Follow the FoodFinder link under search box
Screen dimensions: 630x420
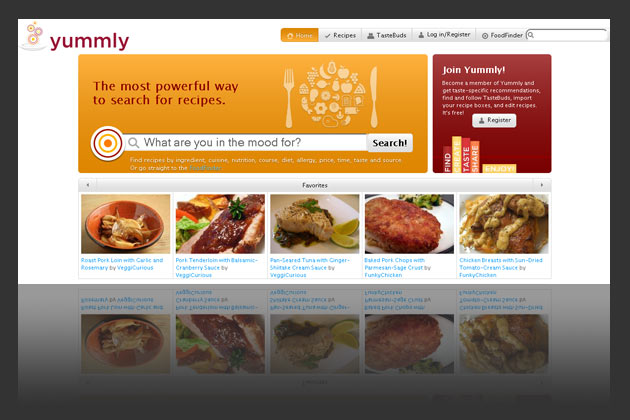click(205, 168)
